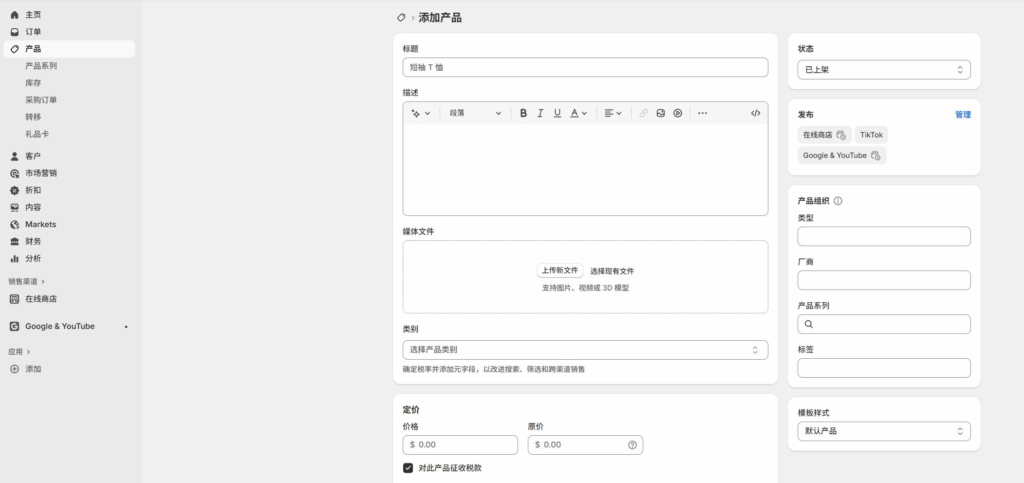This screenshot has width=1024, height=483.
Task: Insert an image into the description
Action: (660, 113)
